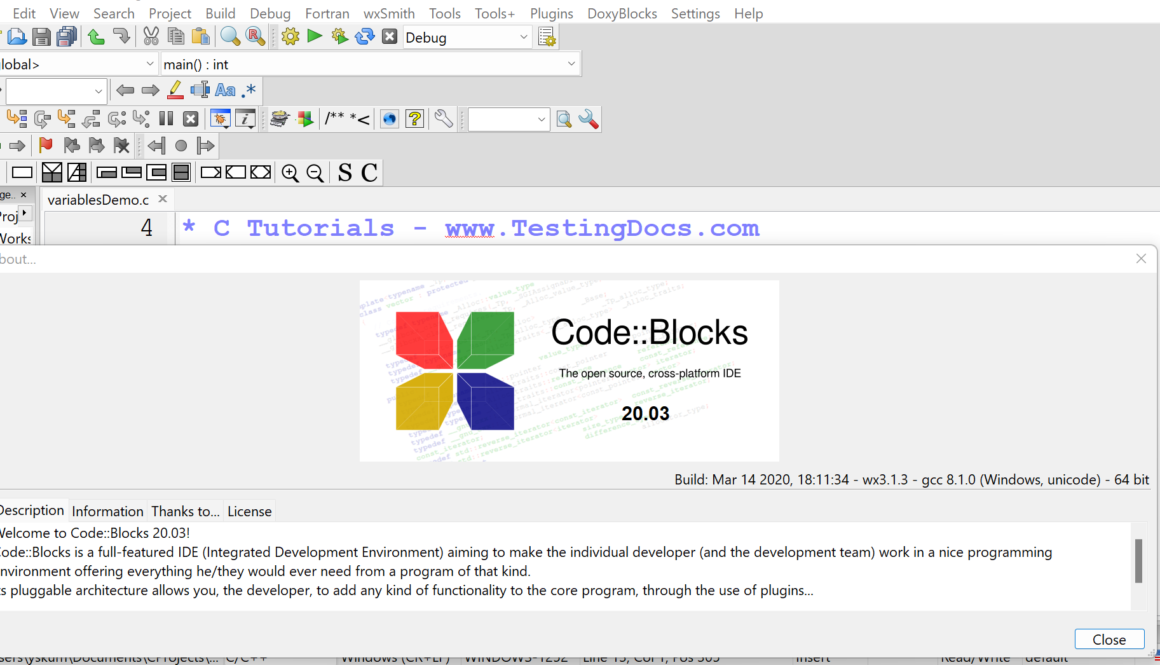Abort the build with the red X icon

coord(388,35)
